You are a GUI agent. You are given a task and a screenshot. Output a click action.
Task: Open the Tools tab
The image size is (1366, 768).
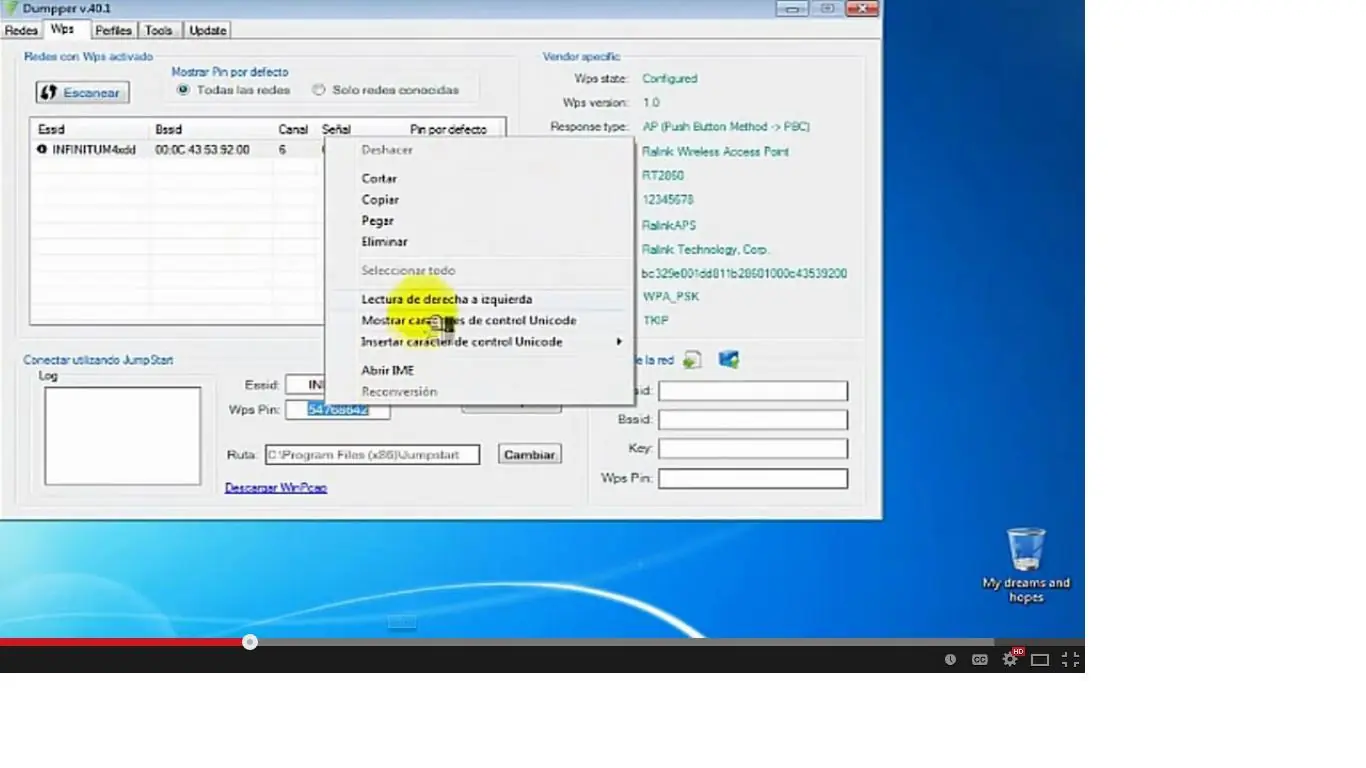pos(158,31)
